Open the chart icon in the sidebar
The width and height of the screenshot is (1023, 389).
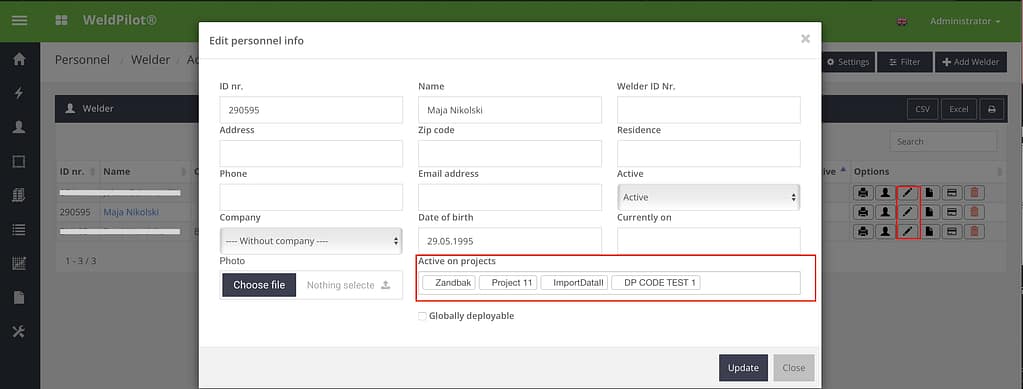click(19, 263)
